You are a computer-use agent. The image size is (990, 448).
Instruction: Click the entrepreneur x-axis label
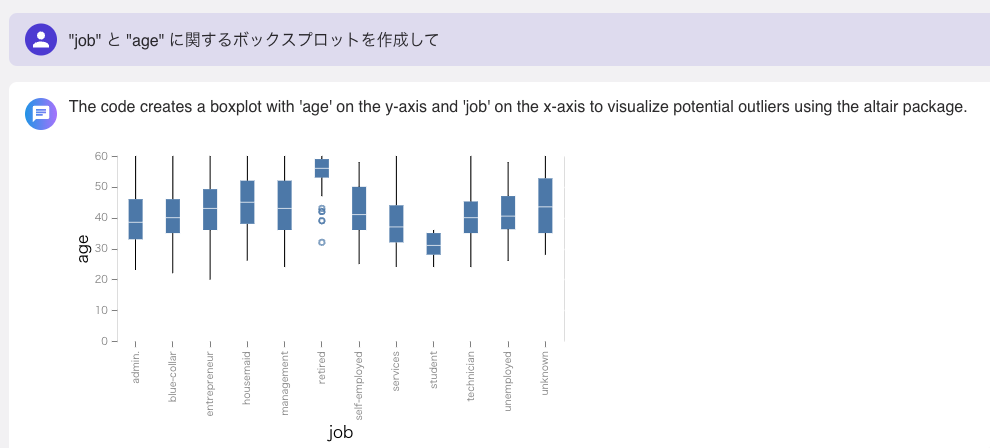coord(210,383)
